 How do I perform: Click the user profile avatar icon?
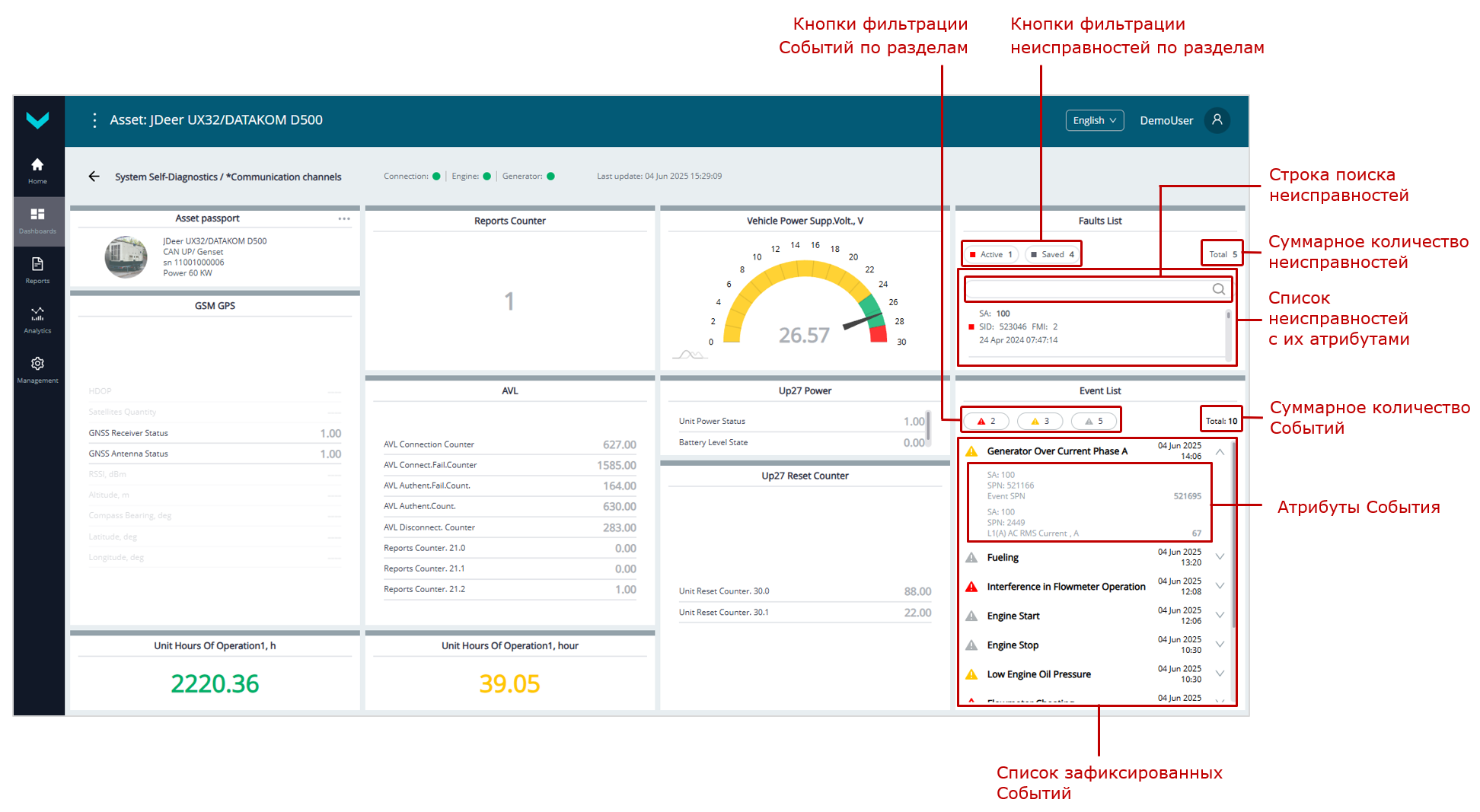[1217, 120]
